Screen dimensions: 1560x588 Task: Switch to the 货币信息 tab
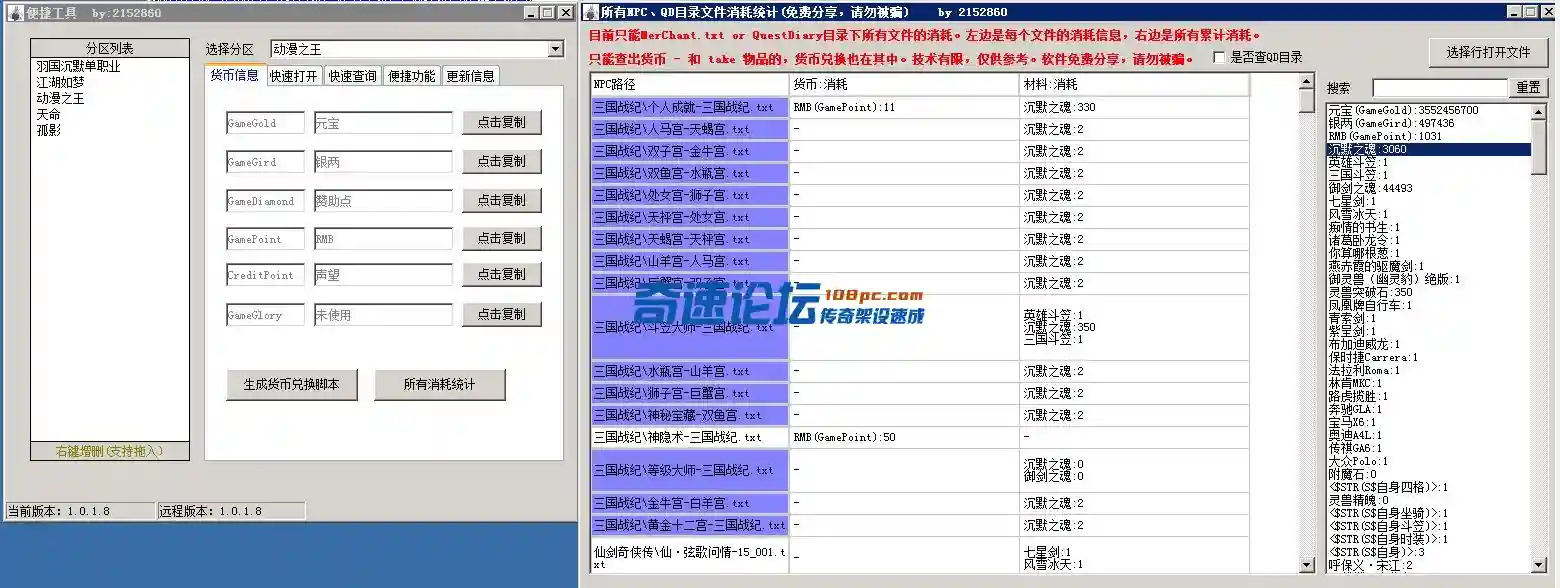click(x=234, y=75)
